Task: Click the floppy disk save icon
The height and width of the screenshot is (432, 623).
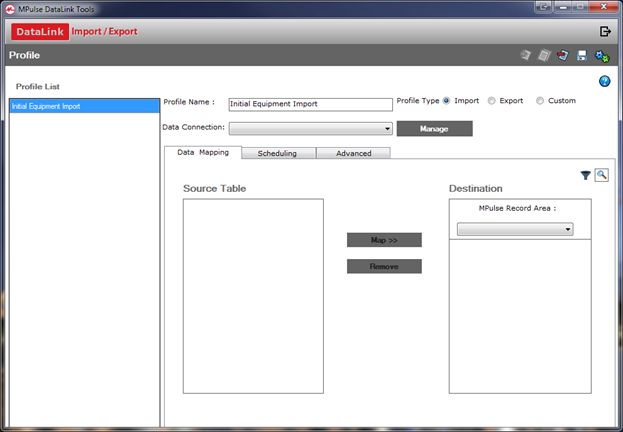Action: point(582,56)
